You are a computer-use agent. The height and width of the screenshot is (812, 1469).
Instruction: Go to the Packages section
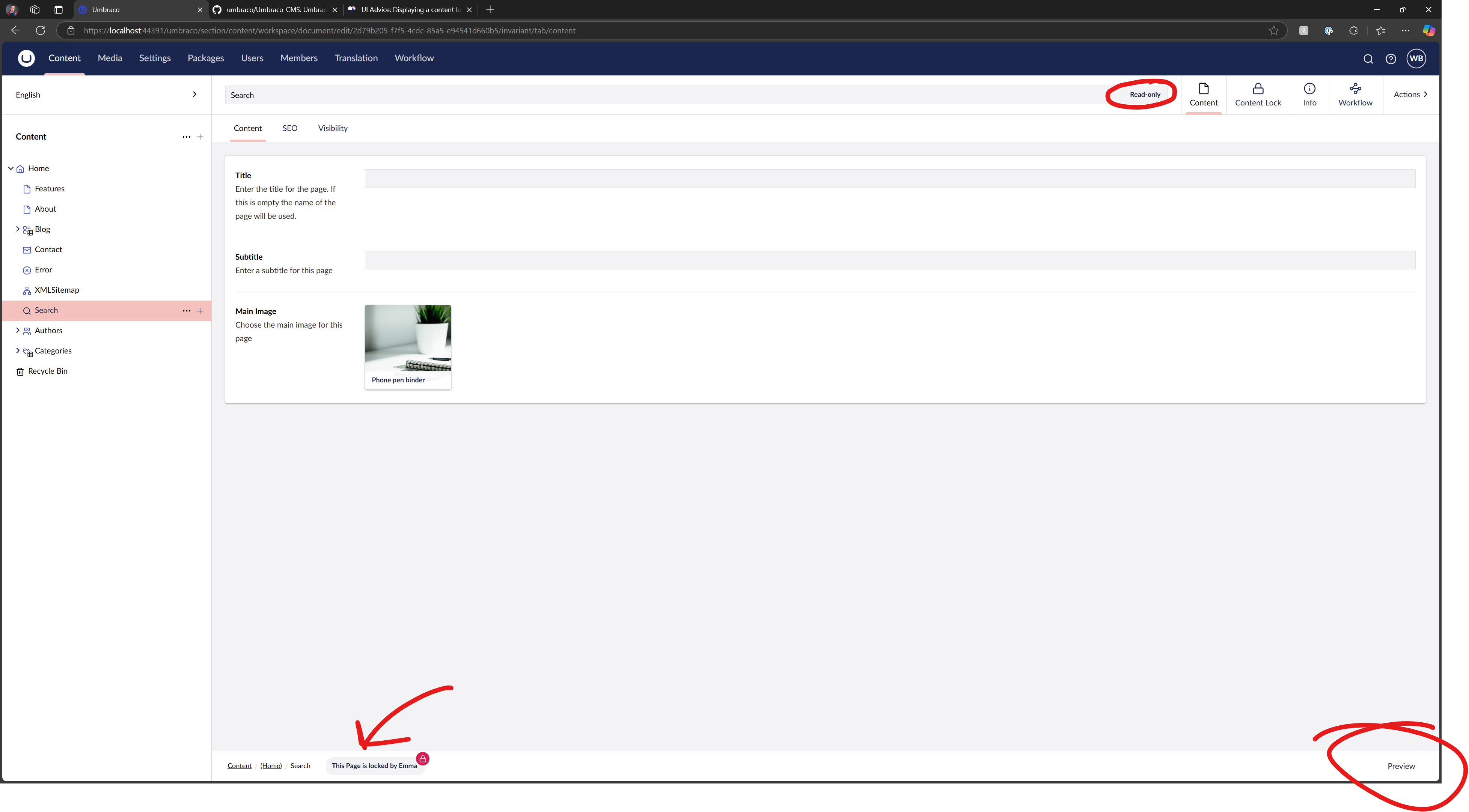point(206,58)
